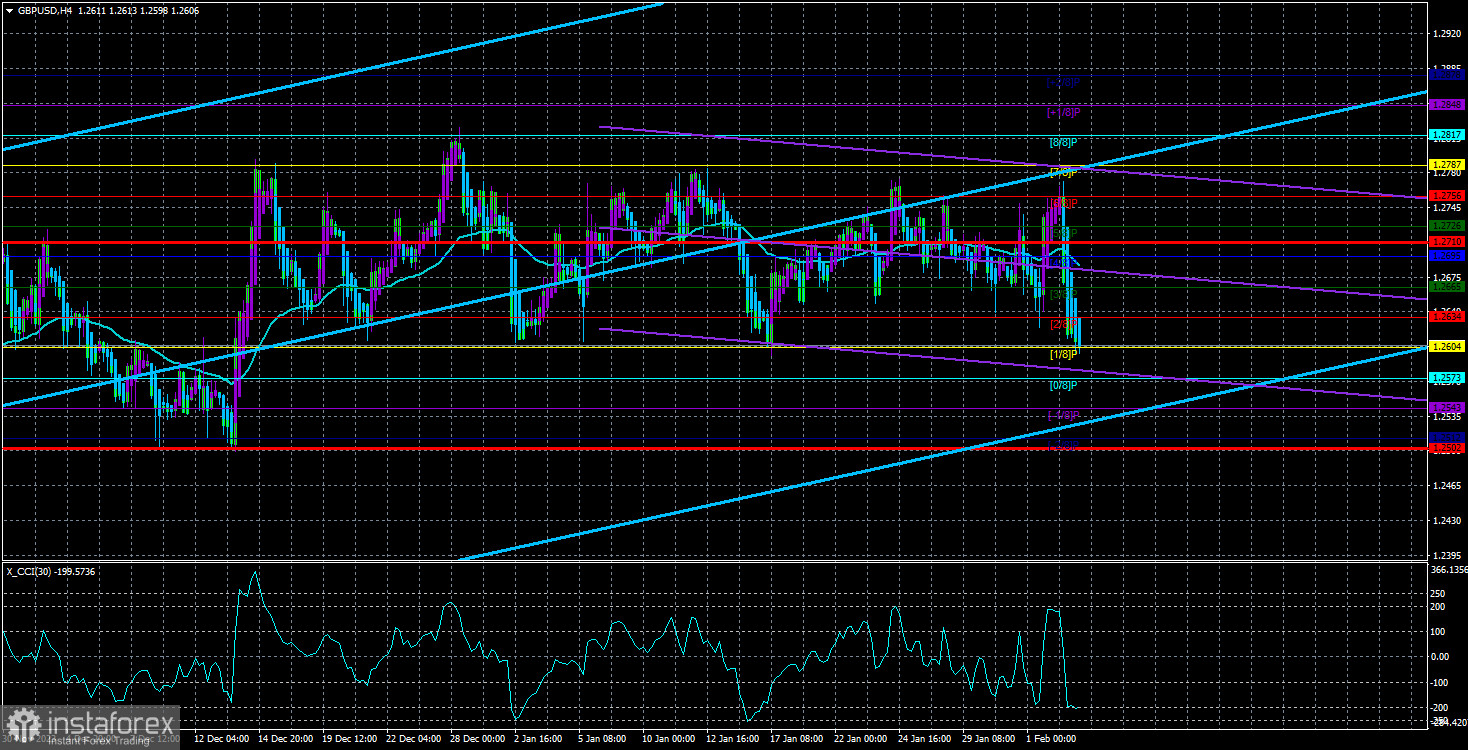Click the cyan 1.2817 price tag
The image size is (1468, 750).
1447,135
